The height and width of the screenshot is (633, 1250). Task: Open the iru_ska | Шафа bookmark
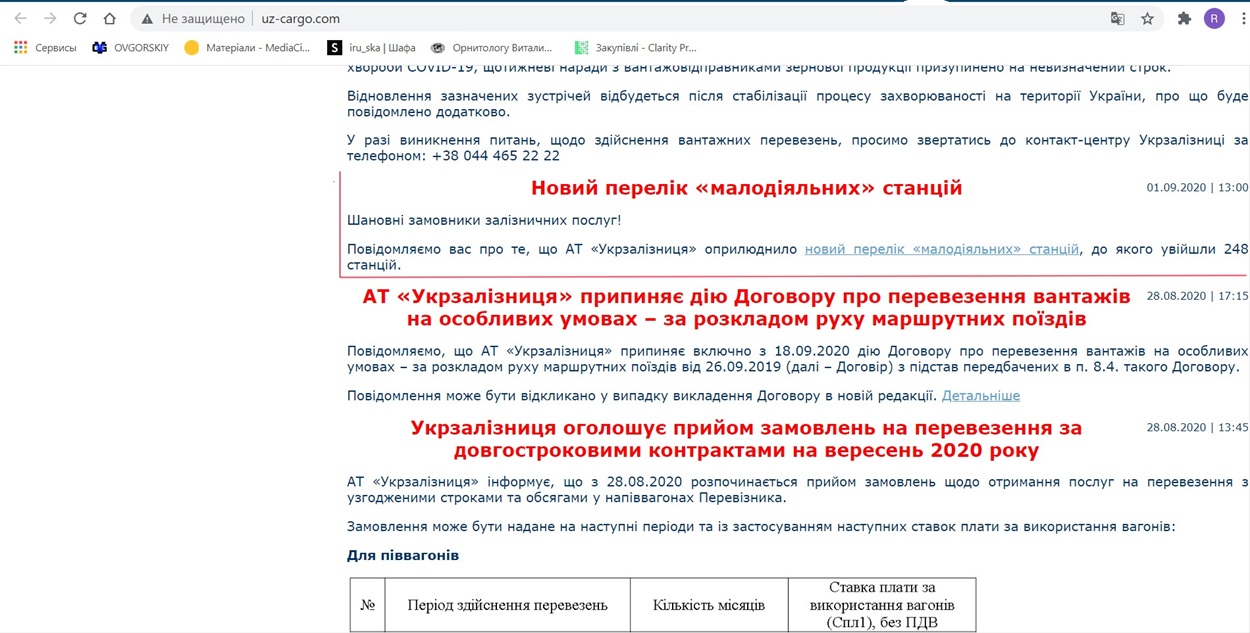[369, 47]
